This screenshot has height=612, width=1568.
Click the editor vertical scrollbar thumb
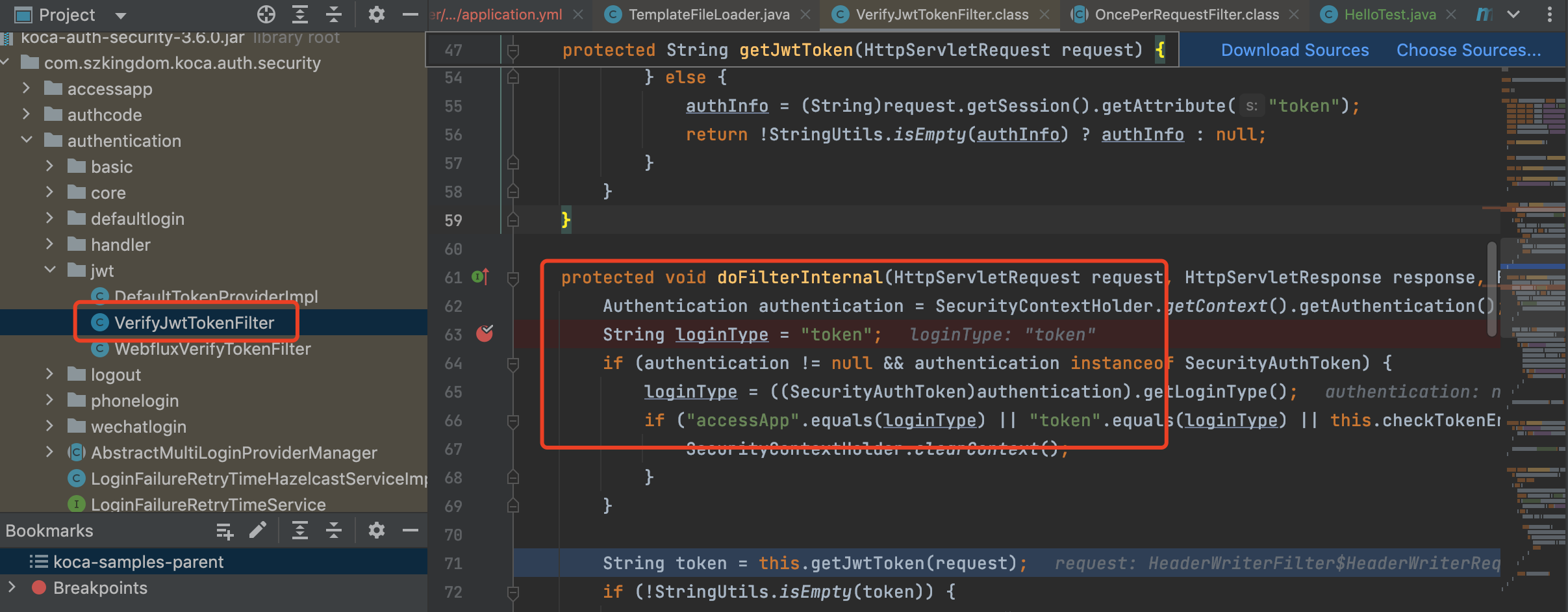click(x=1491, y=289)
